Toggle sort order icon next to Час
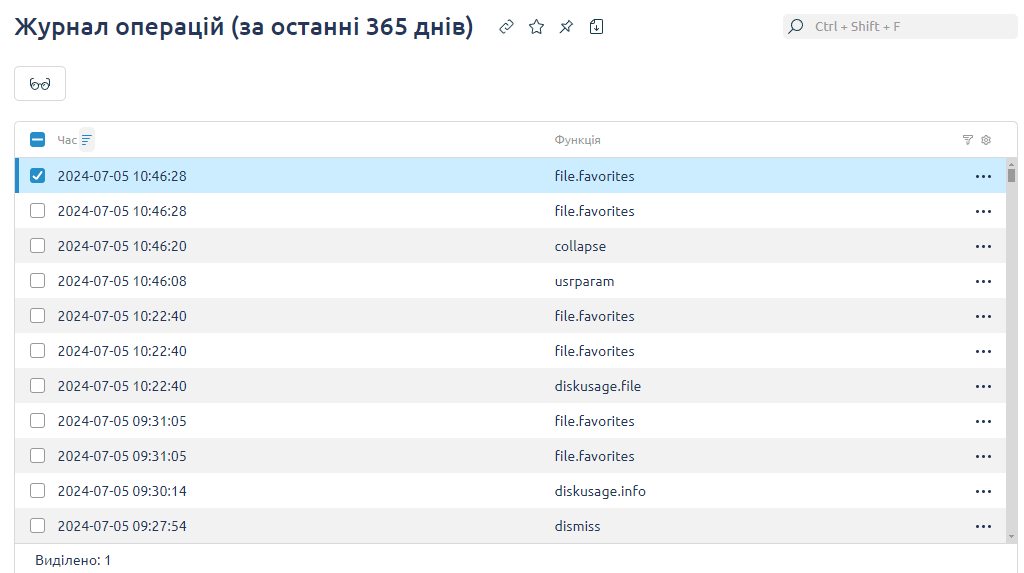This screenshot has width=1024, height=573. (87, 140)
